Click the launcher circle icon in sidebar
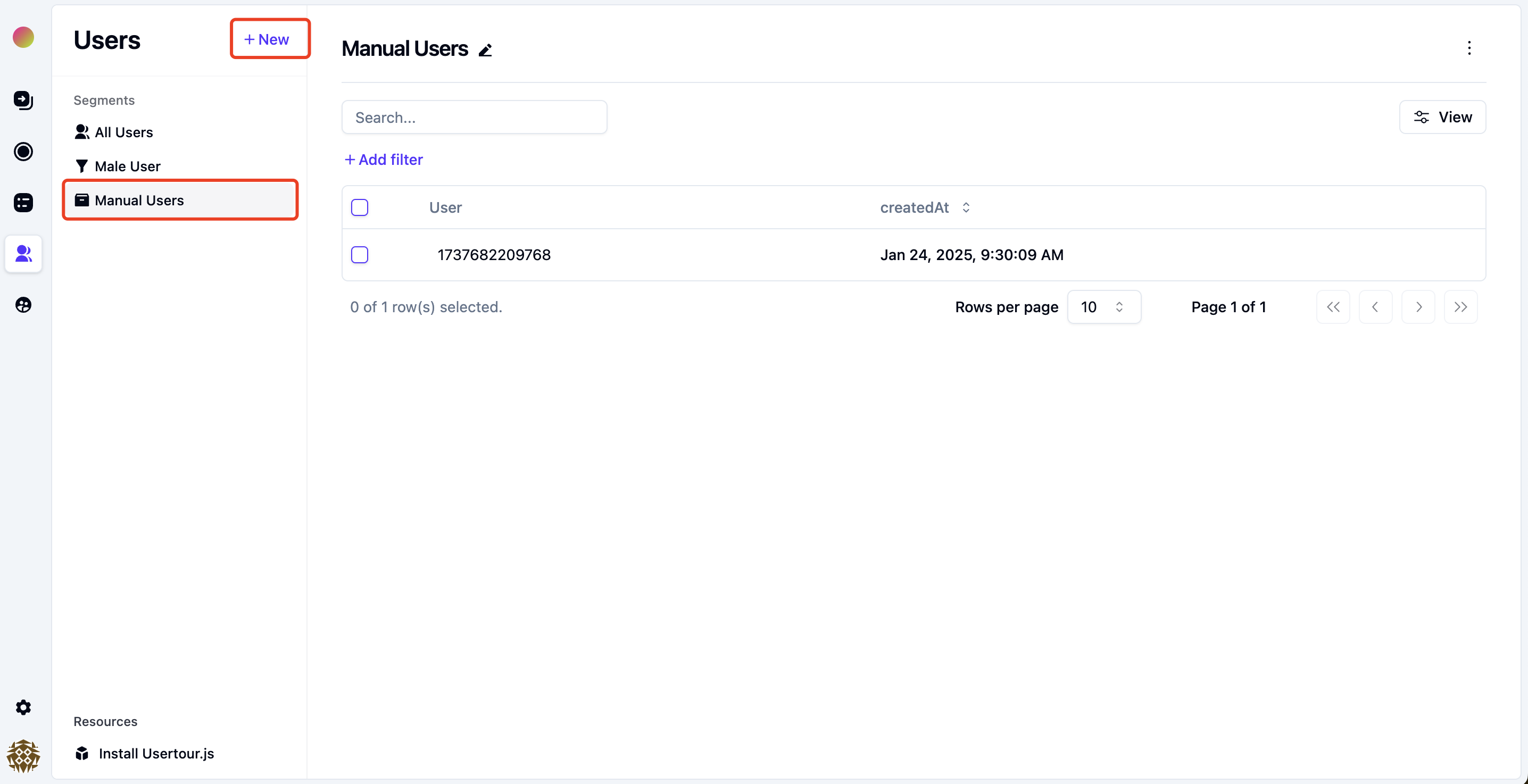Viewport: 1528px width, 784px height. (x=23, y=152)
